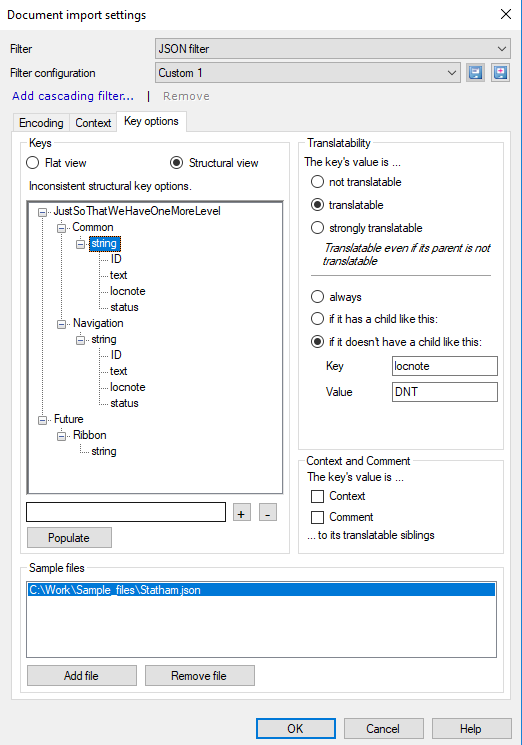Click the empty key name input field
The height and width of the screenshot is (745, 522).
point(126,512)
